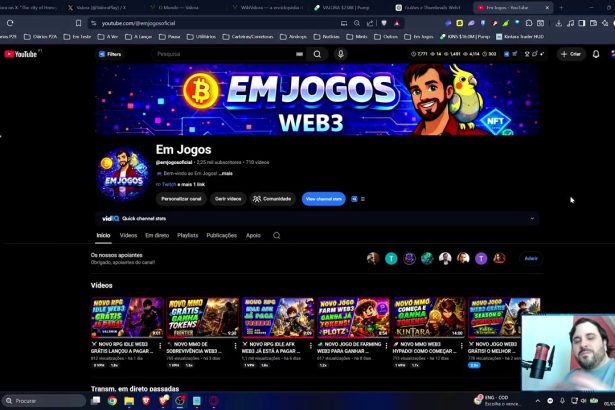The width and height of the screenshot is (615, 410).
Task: Switch to the Em direto tab
Action: point(157,235)
